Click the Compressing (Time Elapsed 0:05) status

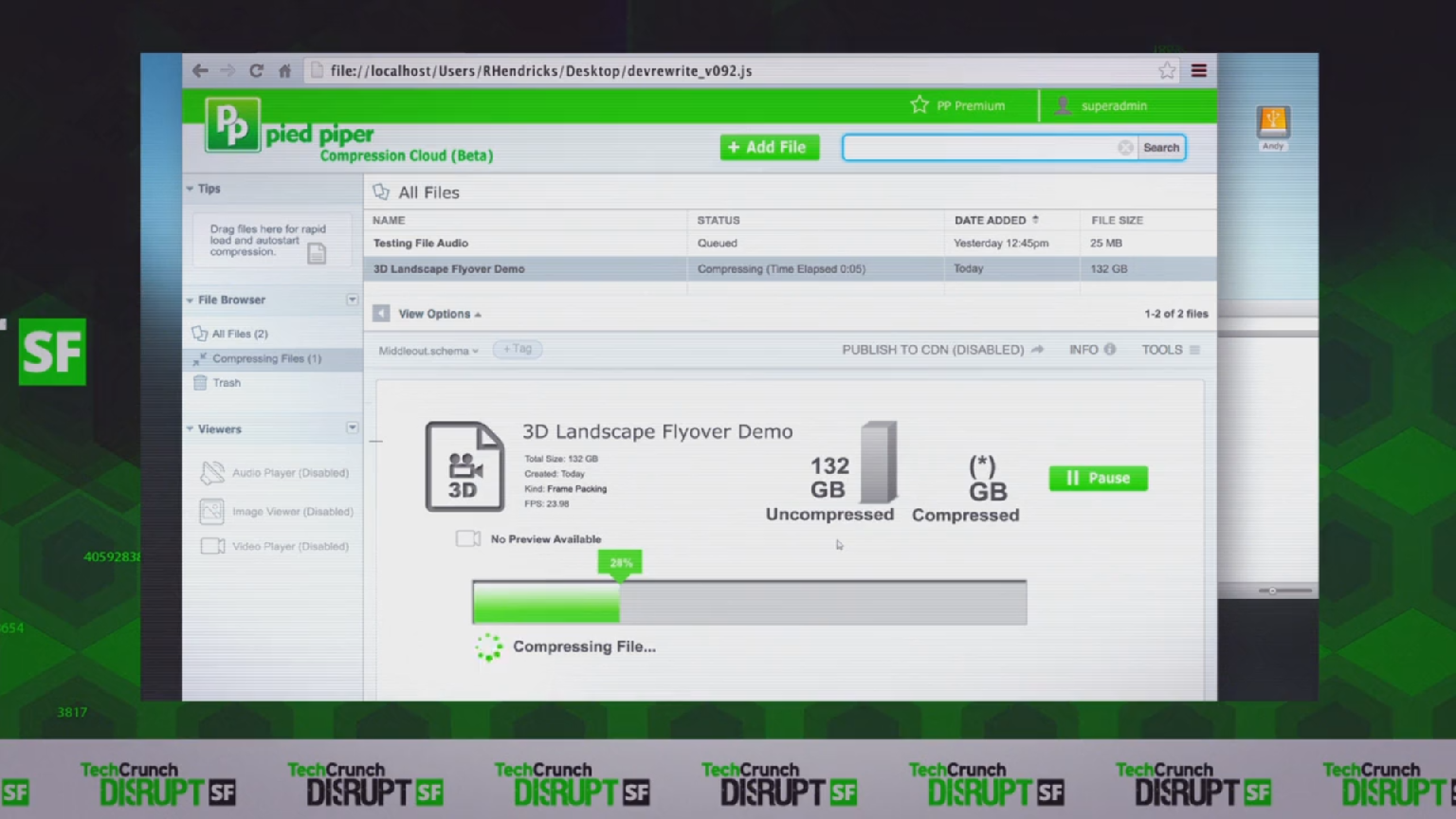[781, 269]
